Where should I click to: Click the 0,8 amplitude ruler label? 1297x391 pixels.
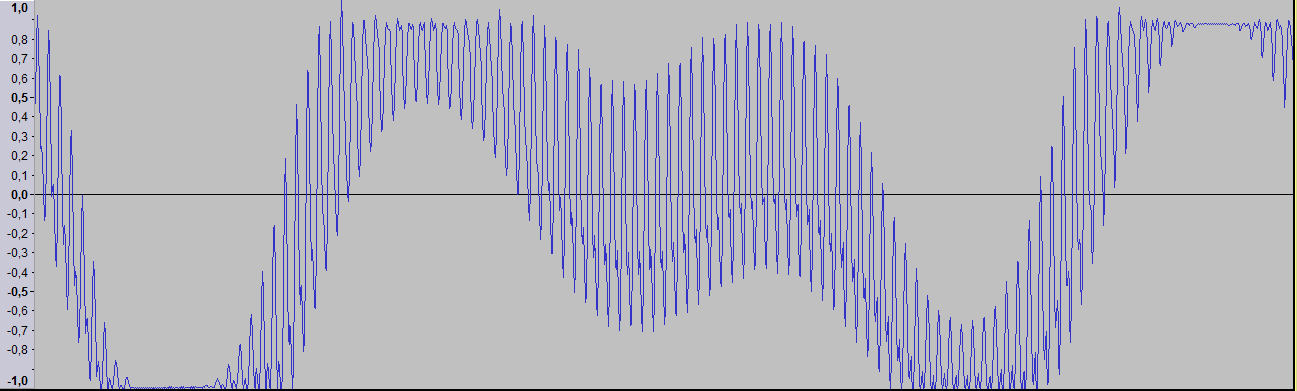point(20,39)
